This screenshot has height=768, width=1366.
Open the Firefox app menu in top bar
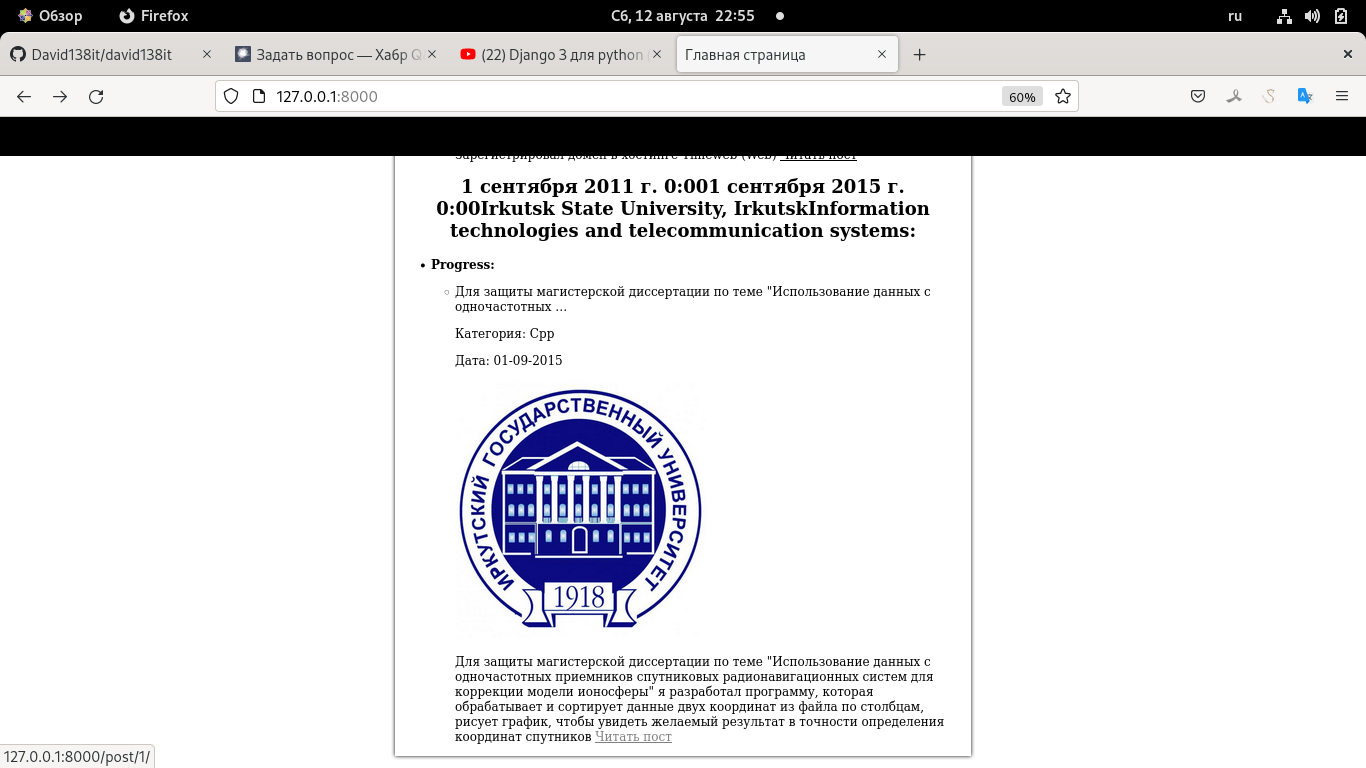click(153, 16)
